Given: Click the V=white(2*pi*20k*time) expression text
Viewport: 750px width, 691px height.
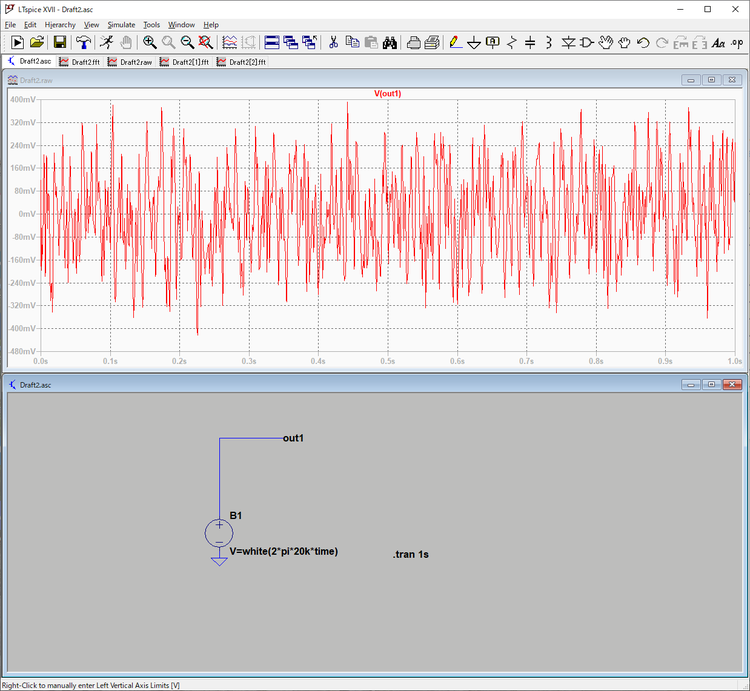Looking at the screenshot, I should [283, 551].
